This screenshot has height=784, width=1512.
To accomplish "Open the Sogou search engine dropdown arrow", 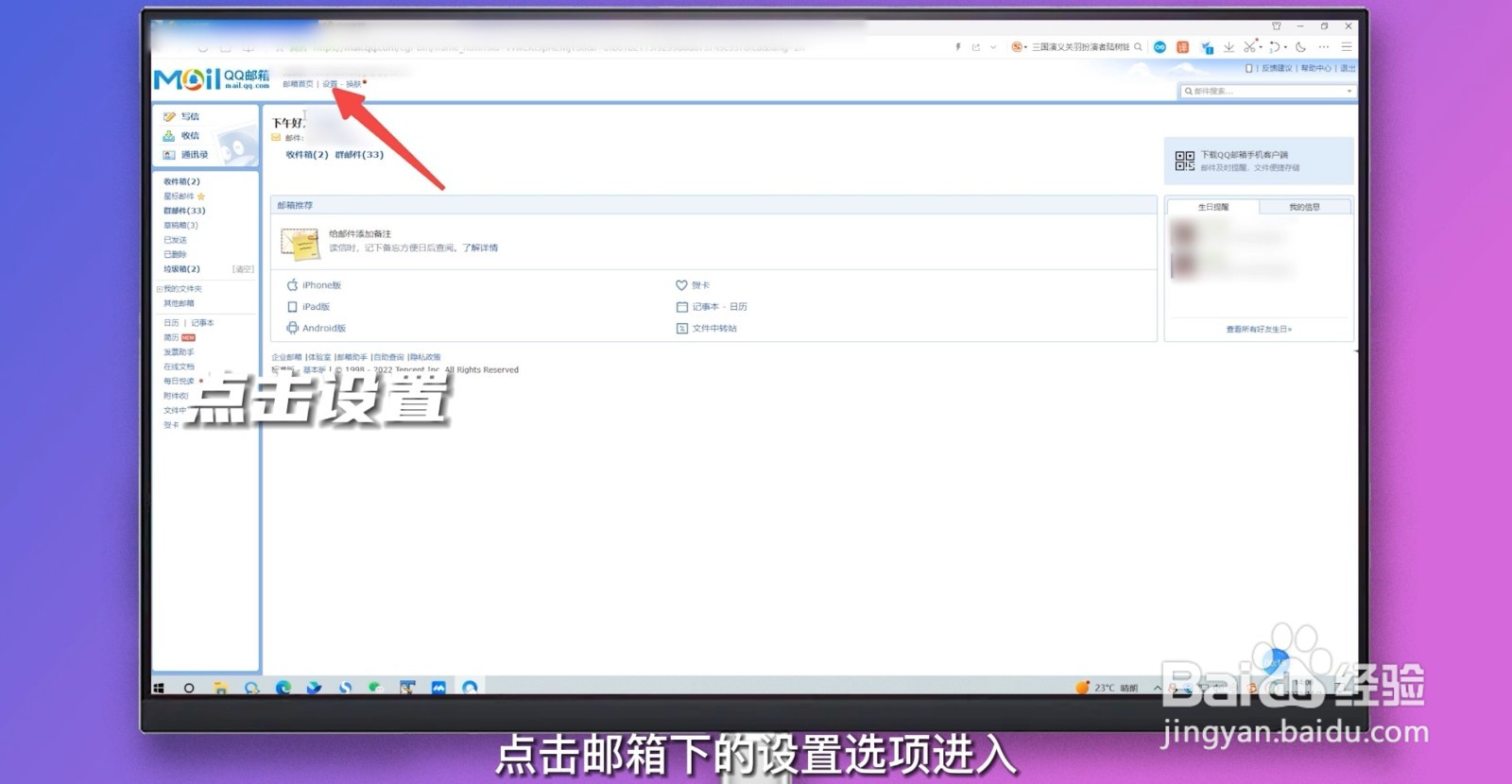I will click(1025, 46).
